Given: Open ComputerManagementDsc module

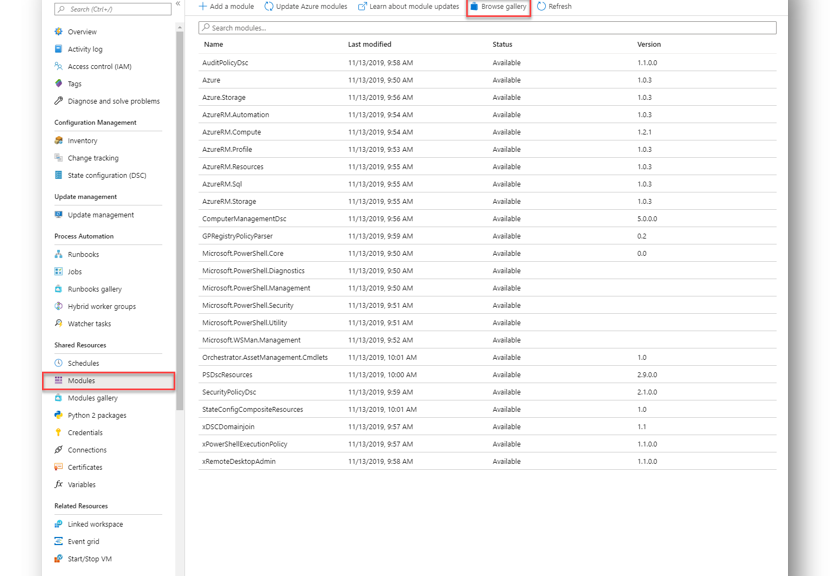Looking at the screenshot, I should (x=487, y=218).
